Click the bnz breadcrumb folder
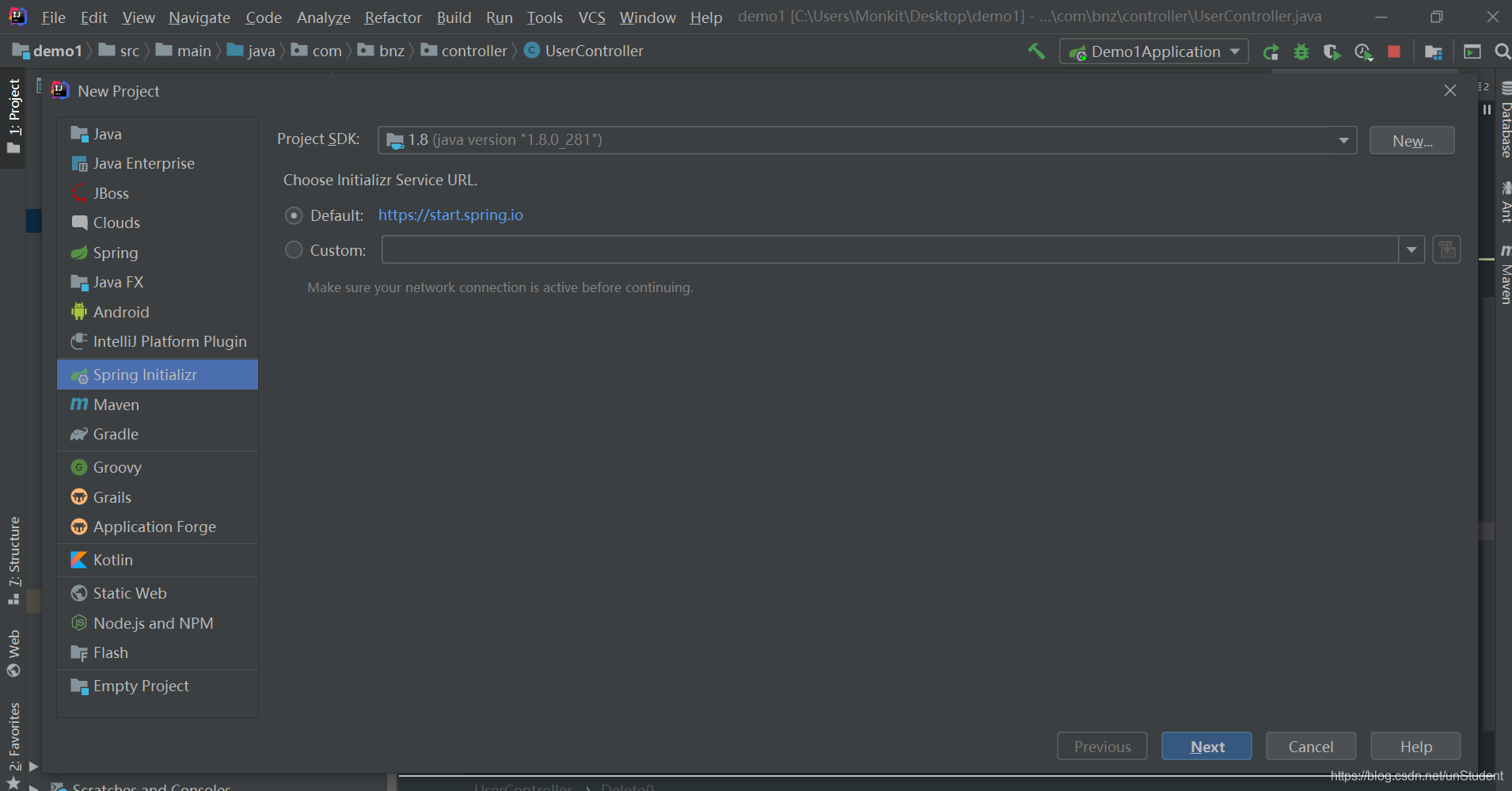The image size is (1512, 791). (382, 51)
